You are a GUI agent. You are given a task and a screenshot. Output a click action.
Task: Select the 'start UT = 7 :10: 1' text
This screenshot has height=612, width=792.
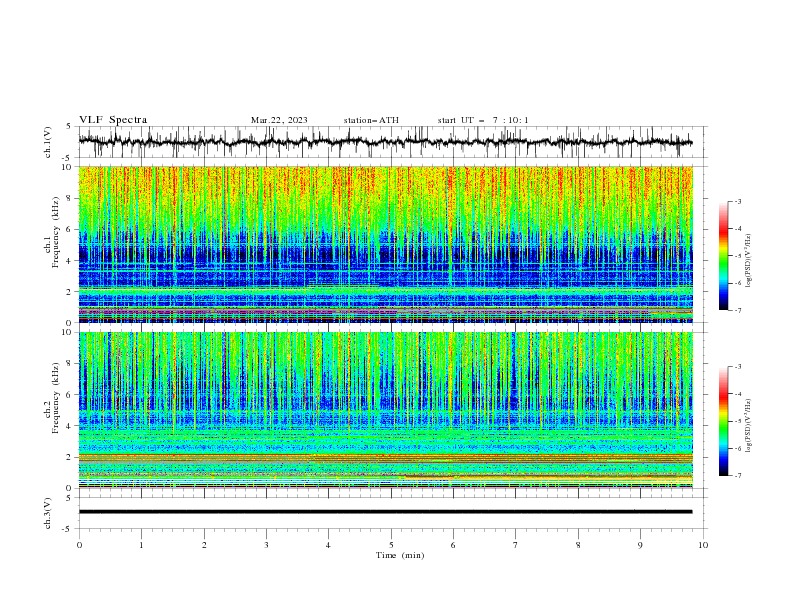[x=483, y=120]
